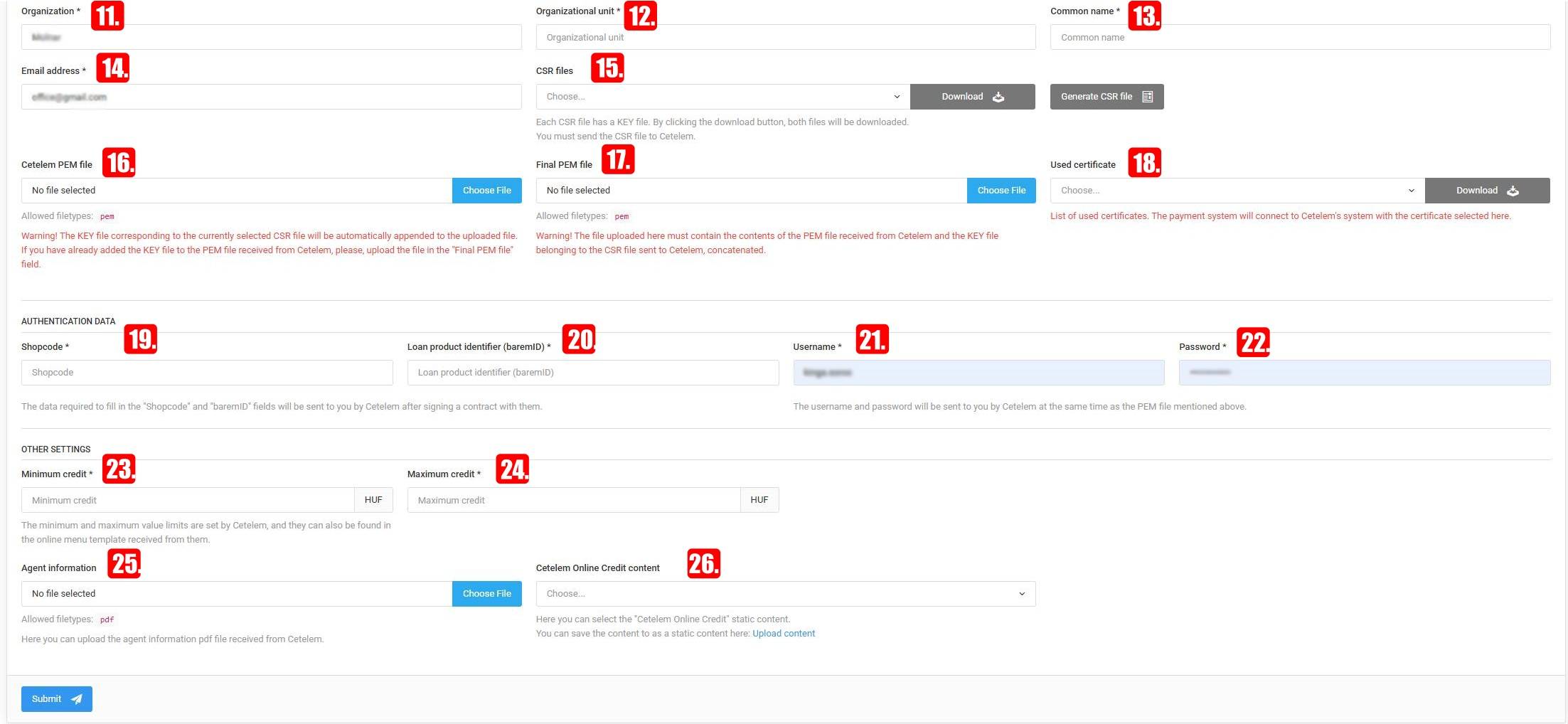Screen dimensions: 1568x724
Task: Focus the Organization input field
Action: pyautogui.click(x=271, y=37)
